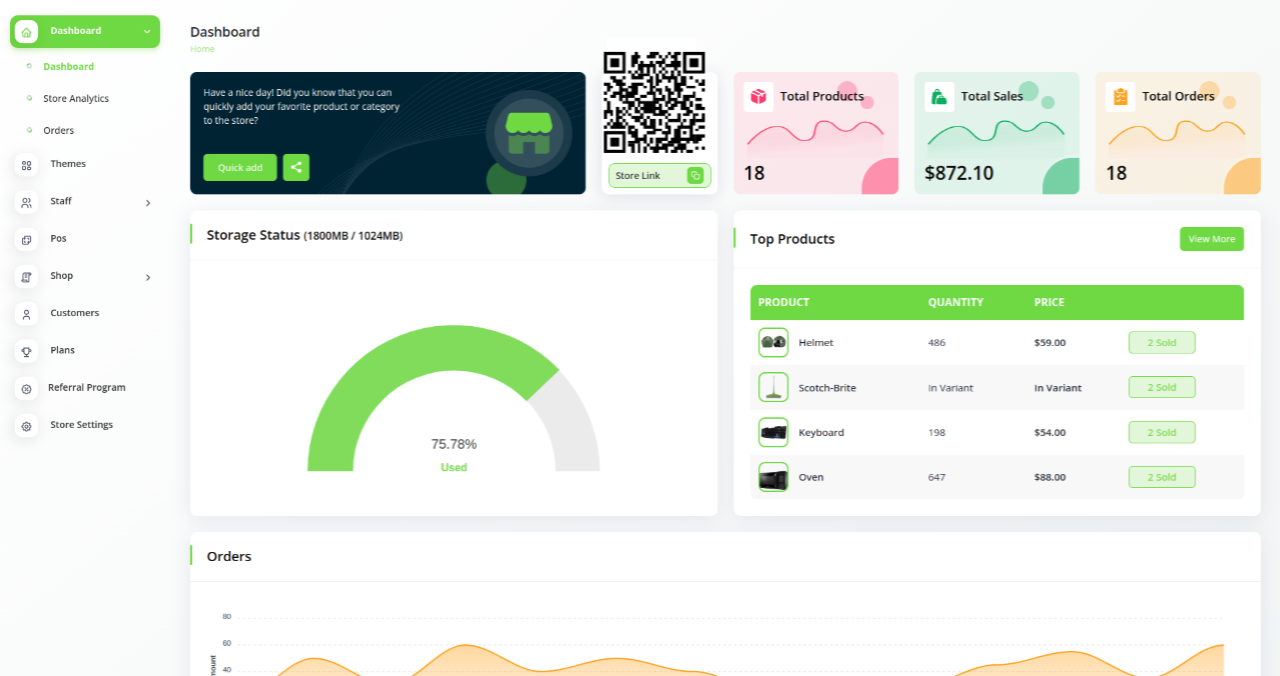This screenshot has height=676, width=1280.
Task: Click View More in Top Products
Action: click(x=1212, y=239)
